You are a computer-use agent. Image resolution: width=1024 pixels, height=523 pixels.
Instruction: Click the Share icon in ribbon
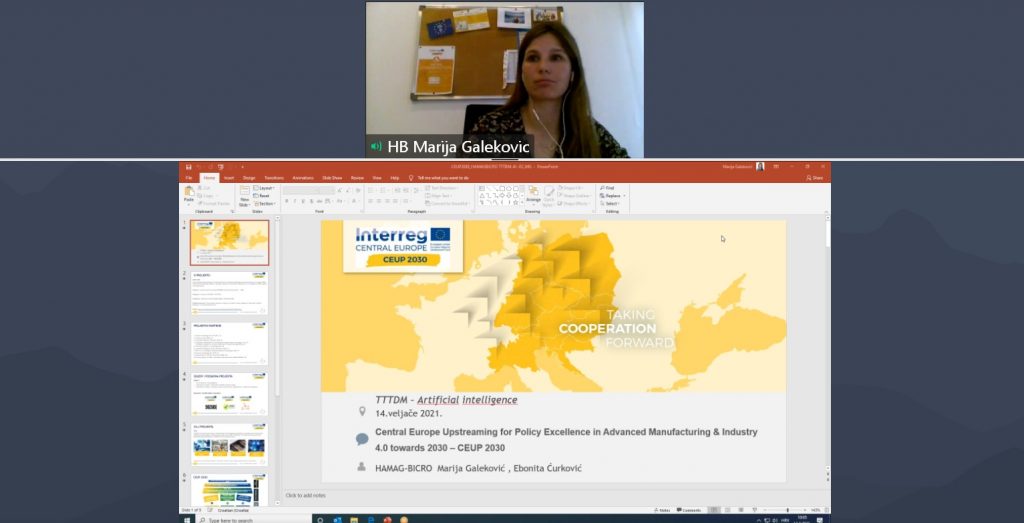pos(815,177)
